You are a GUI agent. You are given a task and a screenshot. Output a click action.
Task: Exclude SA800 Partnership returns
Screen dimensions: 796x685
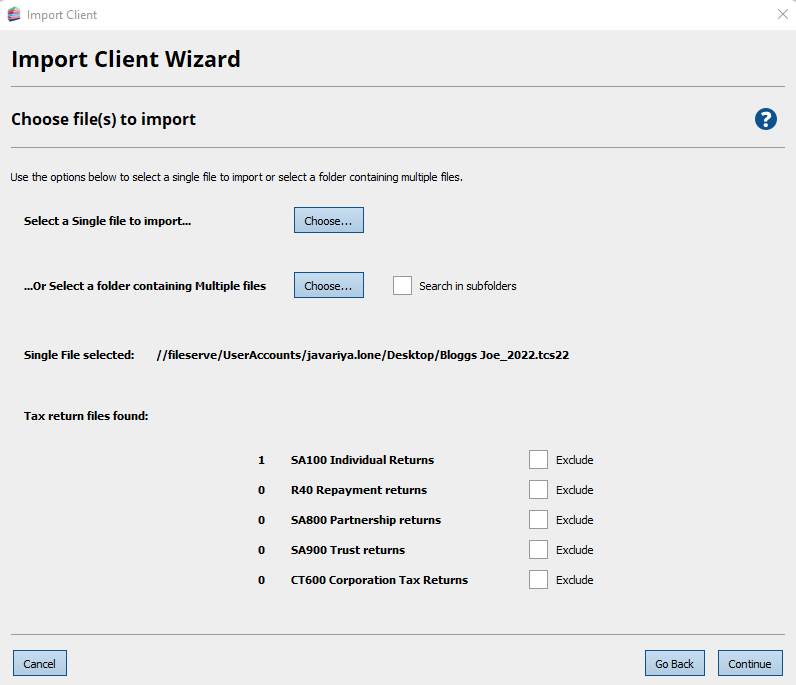pos(538,520)
